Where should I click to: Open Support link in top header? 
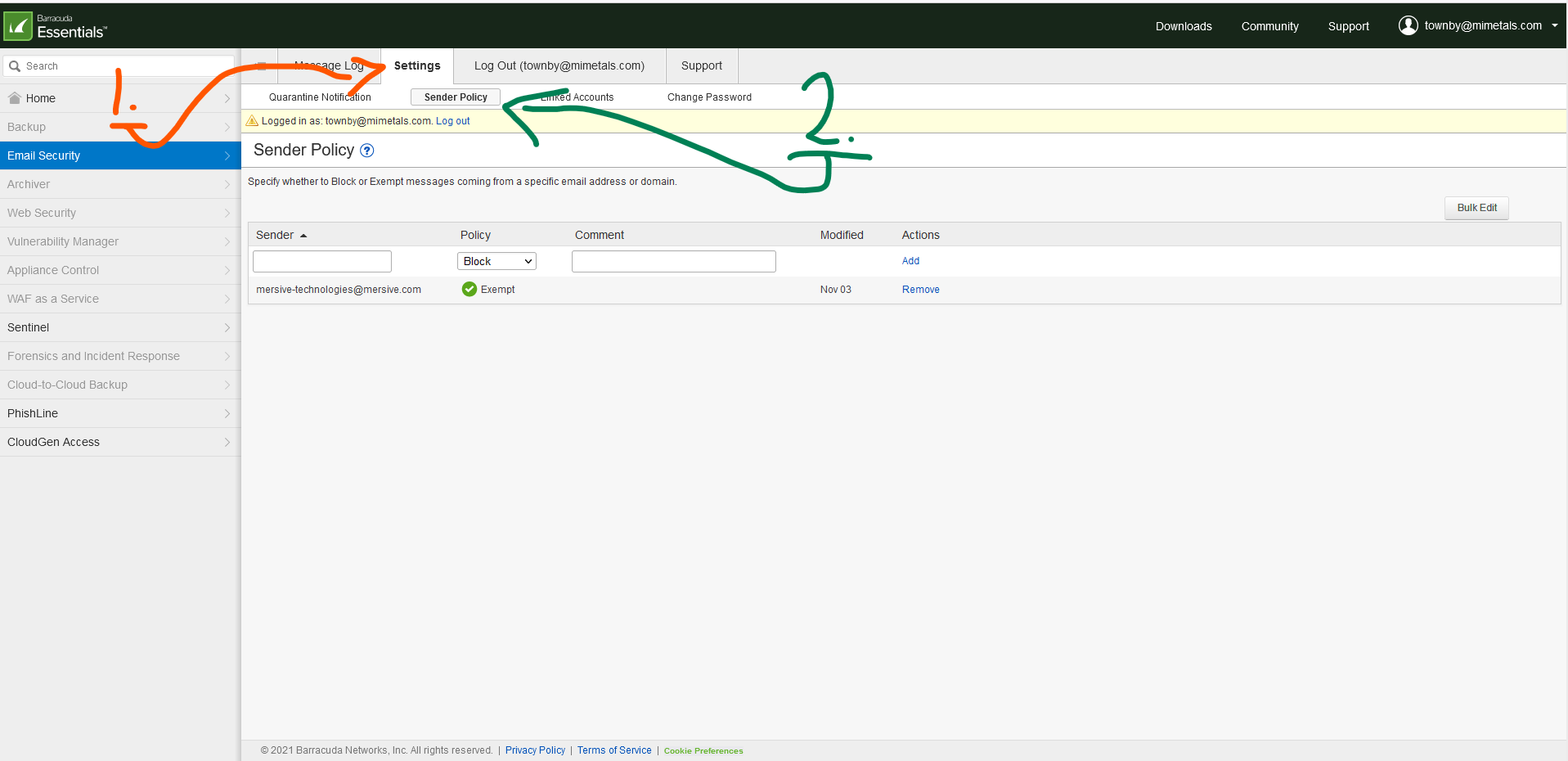tap(1348, 26)
